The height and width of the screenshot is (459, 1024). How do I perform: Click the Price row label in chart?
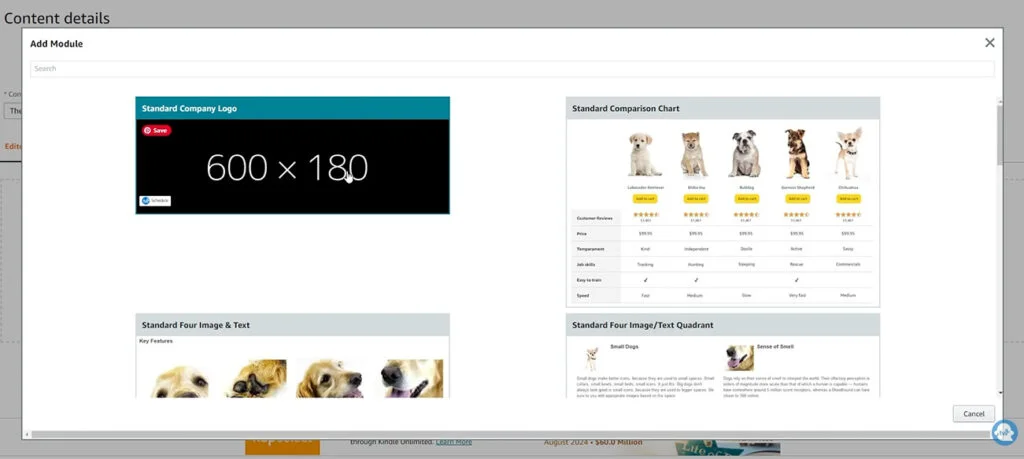(582, 233)
